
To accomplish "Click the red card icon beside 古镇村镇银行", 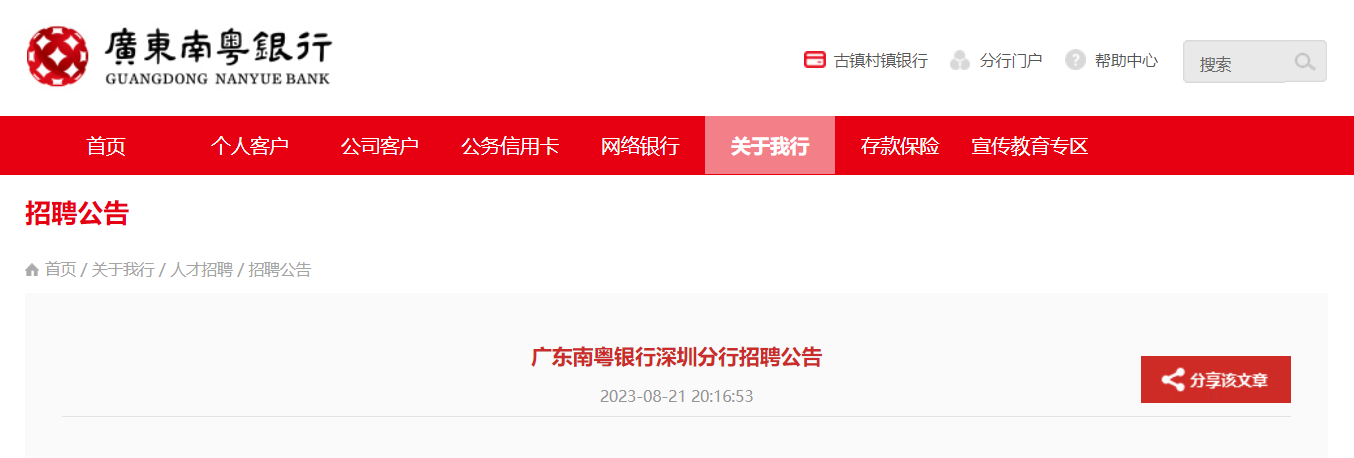I will (815, 60).
